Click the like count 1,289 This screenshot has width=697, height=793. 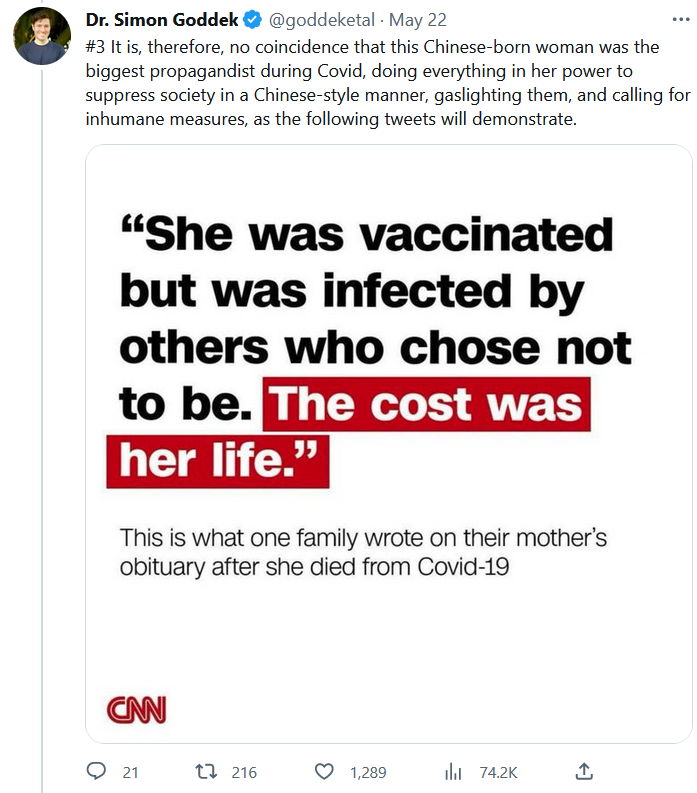367,772
